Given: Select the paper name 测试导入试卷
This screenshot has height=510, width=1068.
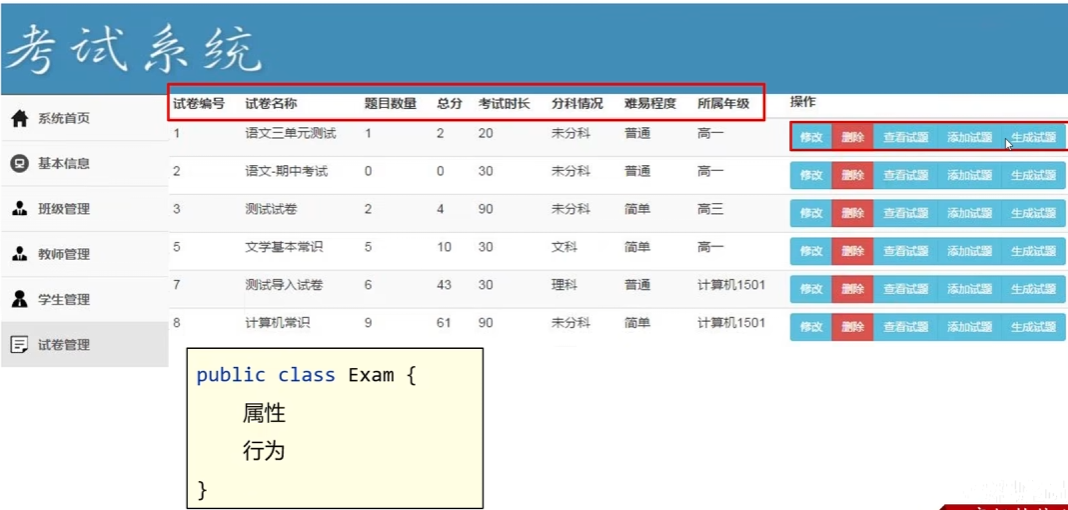Looking at the screenshot, I should click(x=284, y=285).
